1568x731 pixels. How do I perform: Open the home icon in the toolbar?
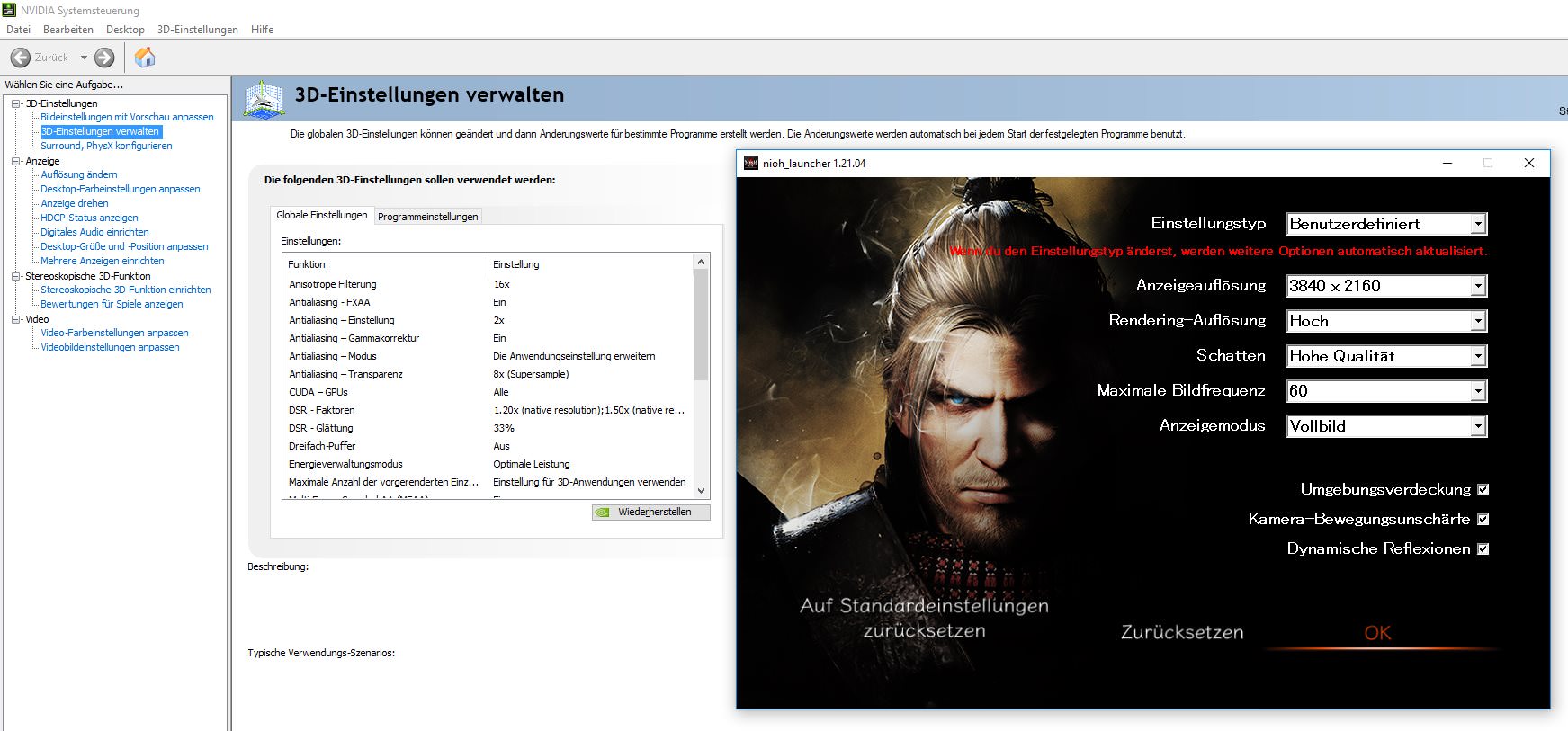pos(145,58)
